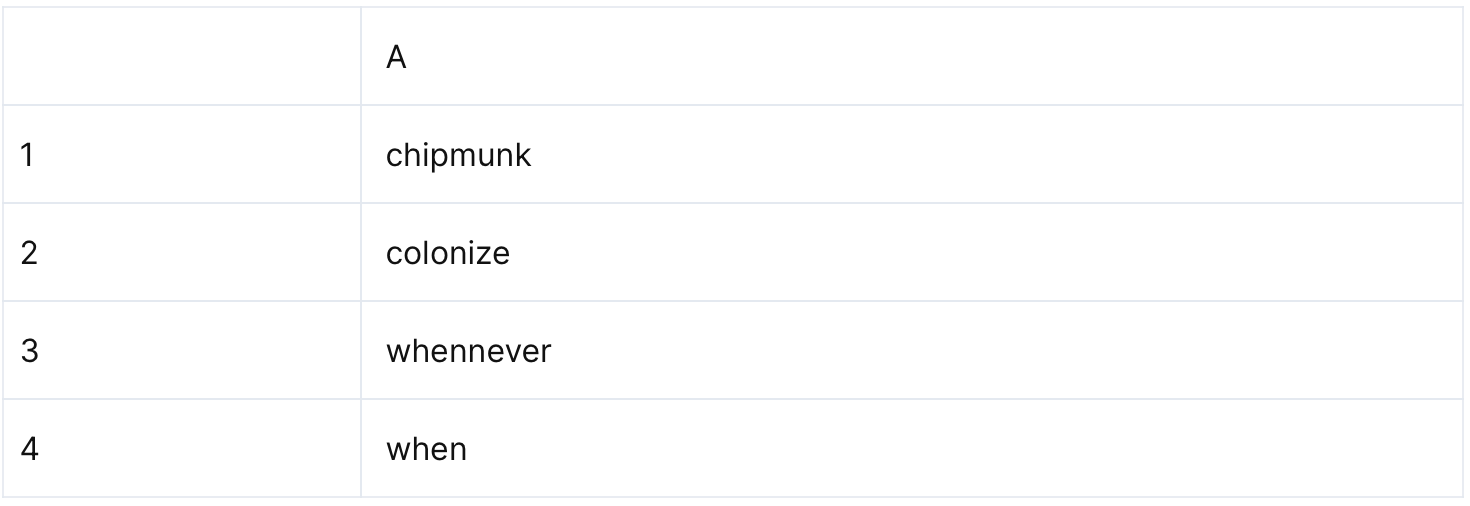Click the blank top-left corner cell
Viewport: 1470px width, 506px height.
click(x=181, y=57)
